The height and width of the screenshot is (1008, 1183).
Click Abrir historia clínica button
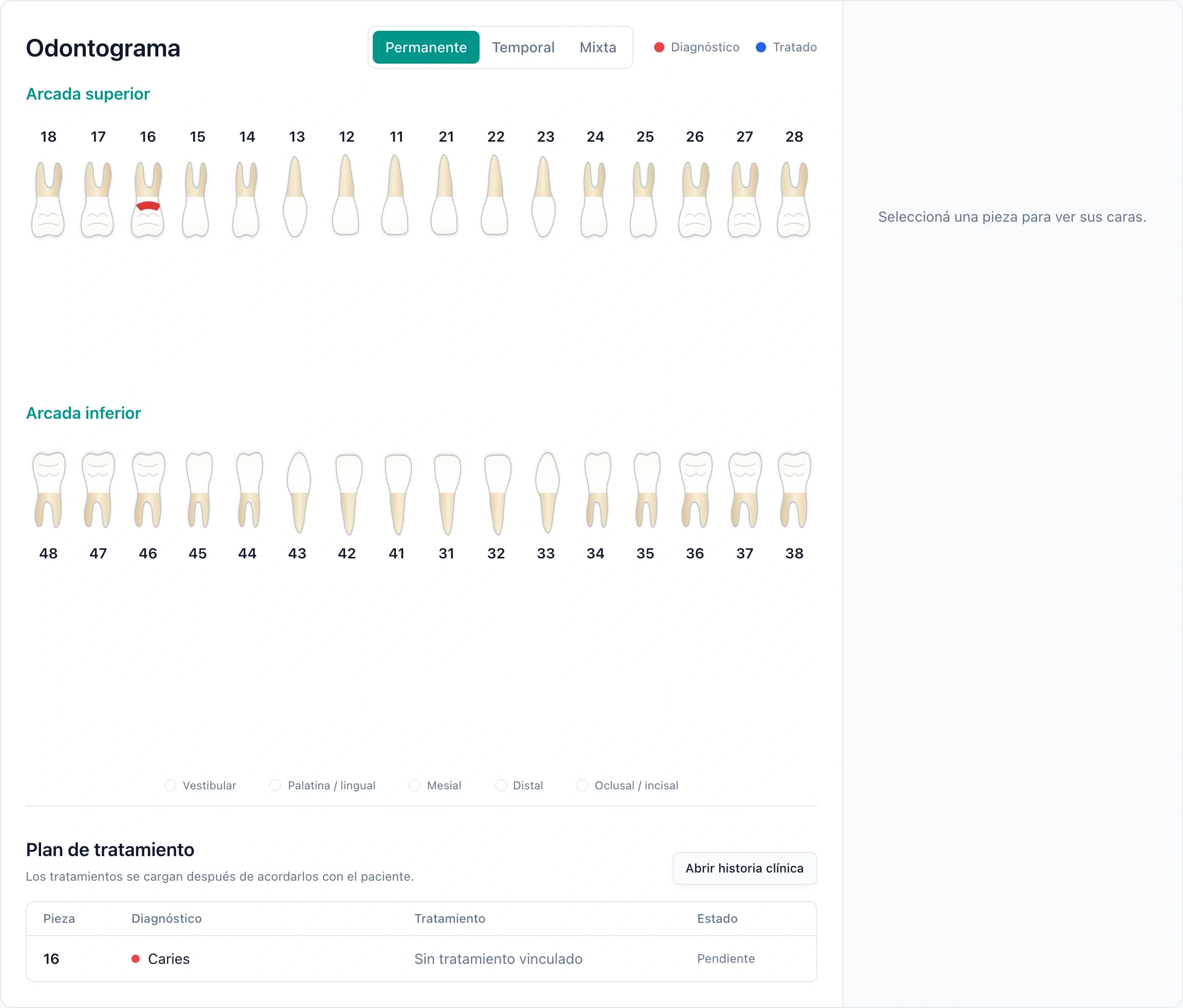tap(745, 868)
